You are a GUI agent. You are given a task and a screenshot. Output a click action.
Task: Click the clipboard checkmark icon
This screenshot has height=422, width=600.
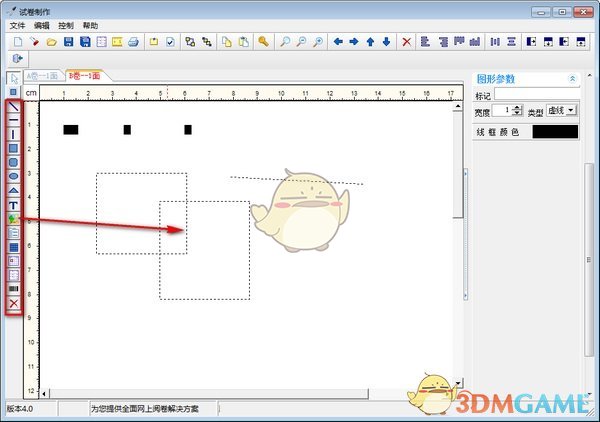170,42
